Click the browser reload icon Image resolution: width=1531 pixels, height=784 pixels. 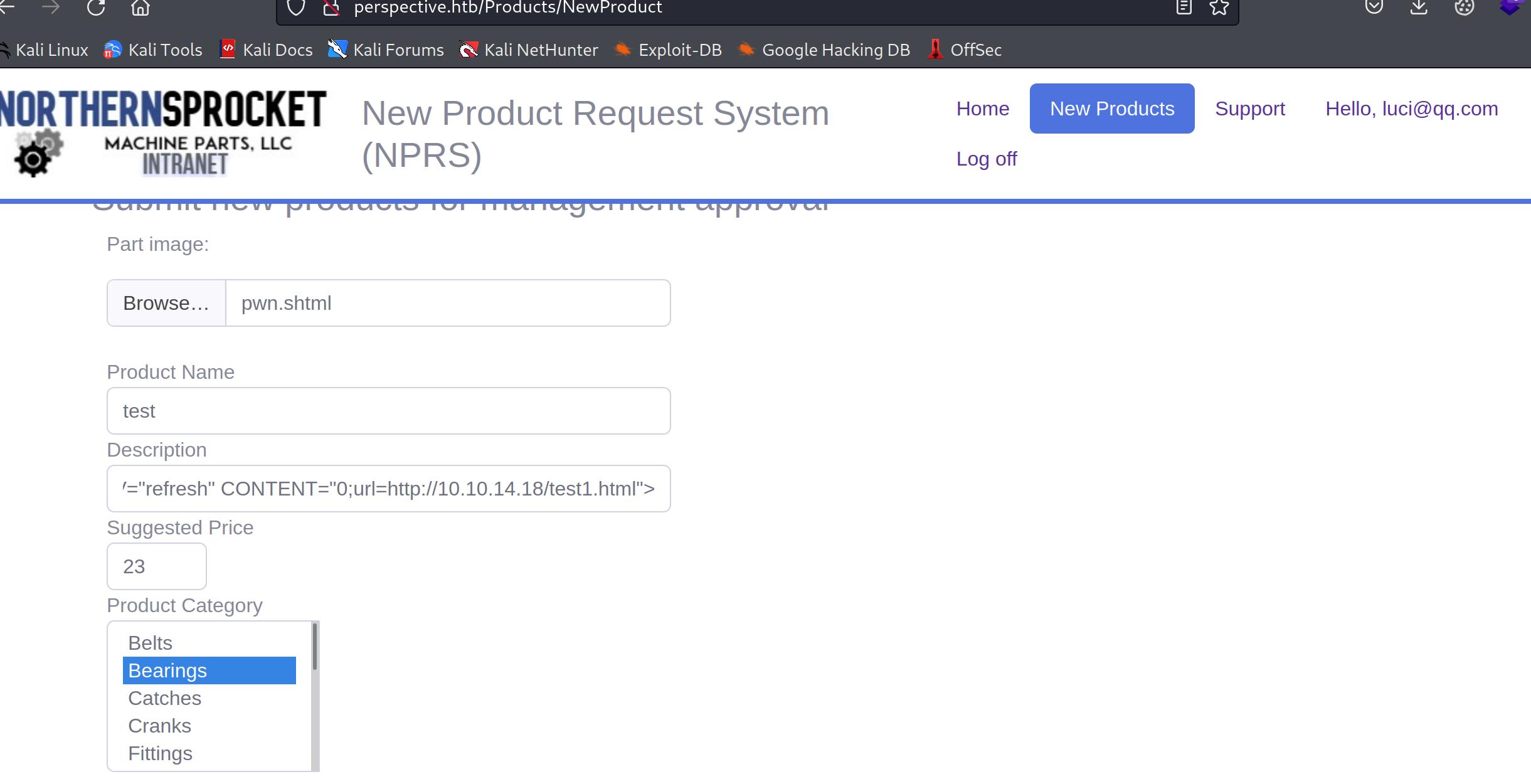(x=96, y=8)
